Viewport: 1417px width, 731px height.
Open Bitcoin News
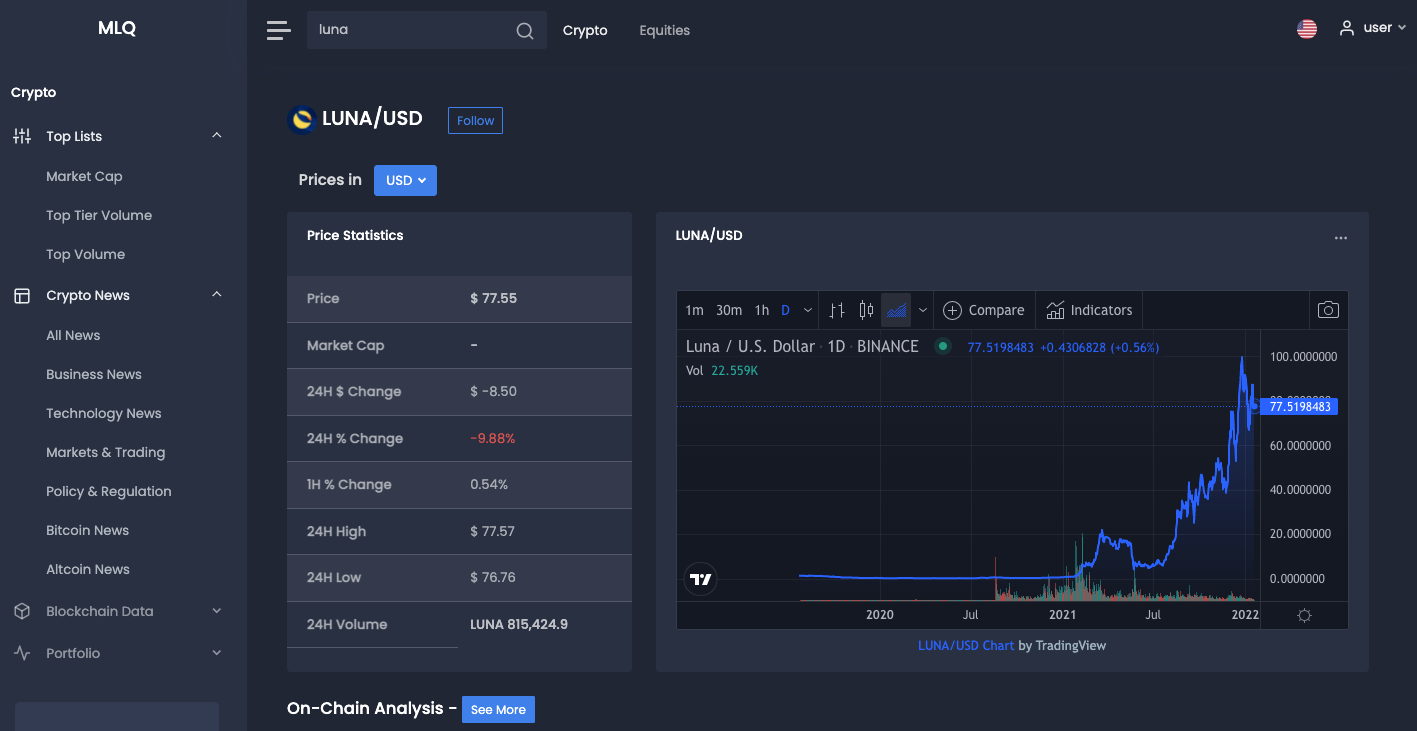tap(87, 530)
